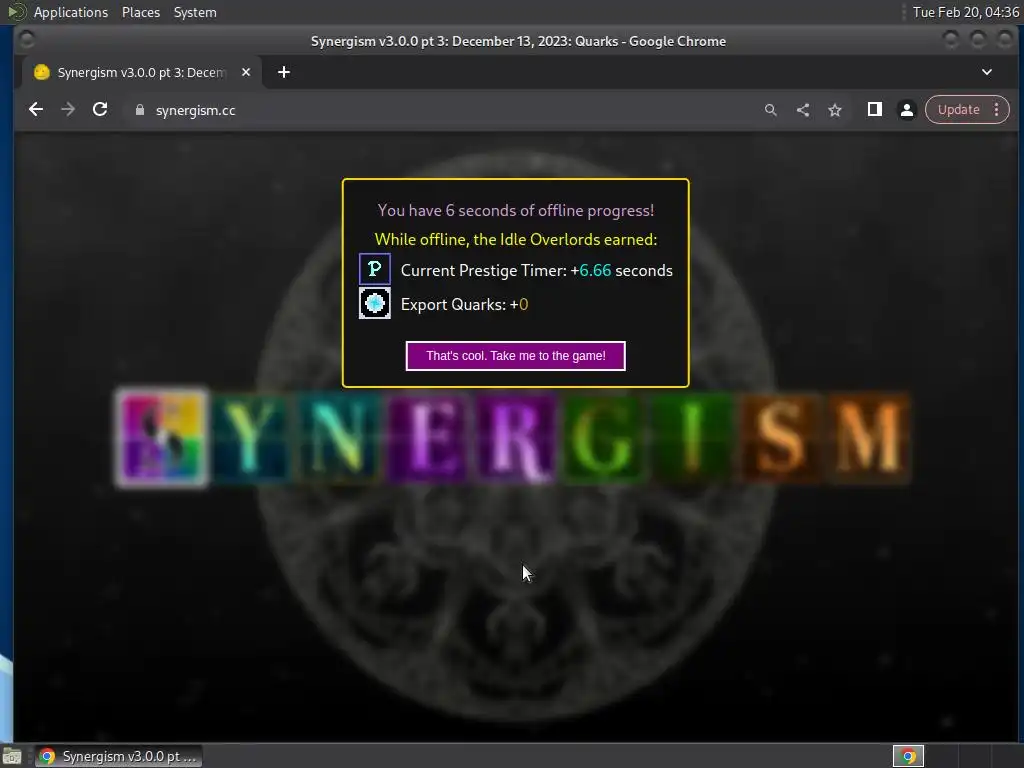Click the Synergism logo tile image
Viewport: 1024px width, 768px height.
pos(162,438)
